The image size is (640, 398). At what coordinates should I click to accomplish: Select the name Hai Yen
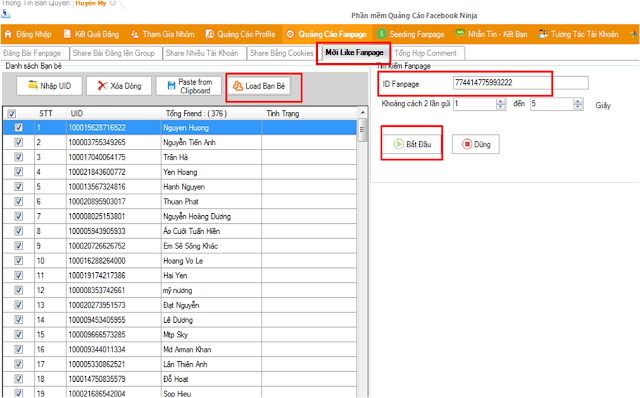[x=175, y=276]
